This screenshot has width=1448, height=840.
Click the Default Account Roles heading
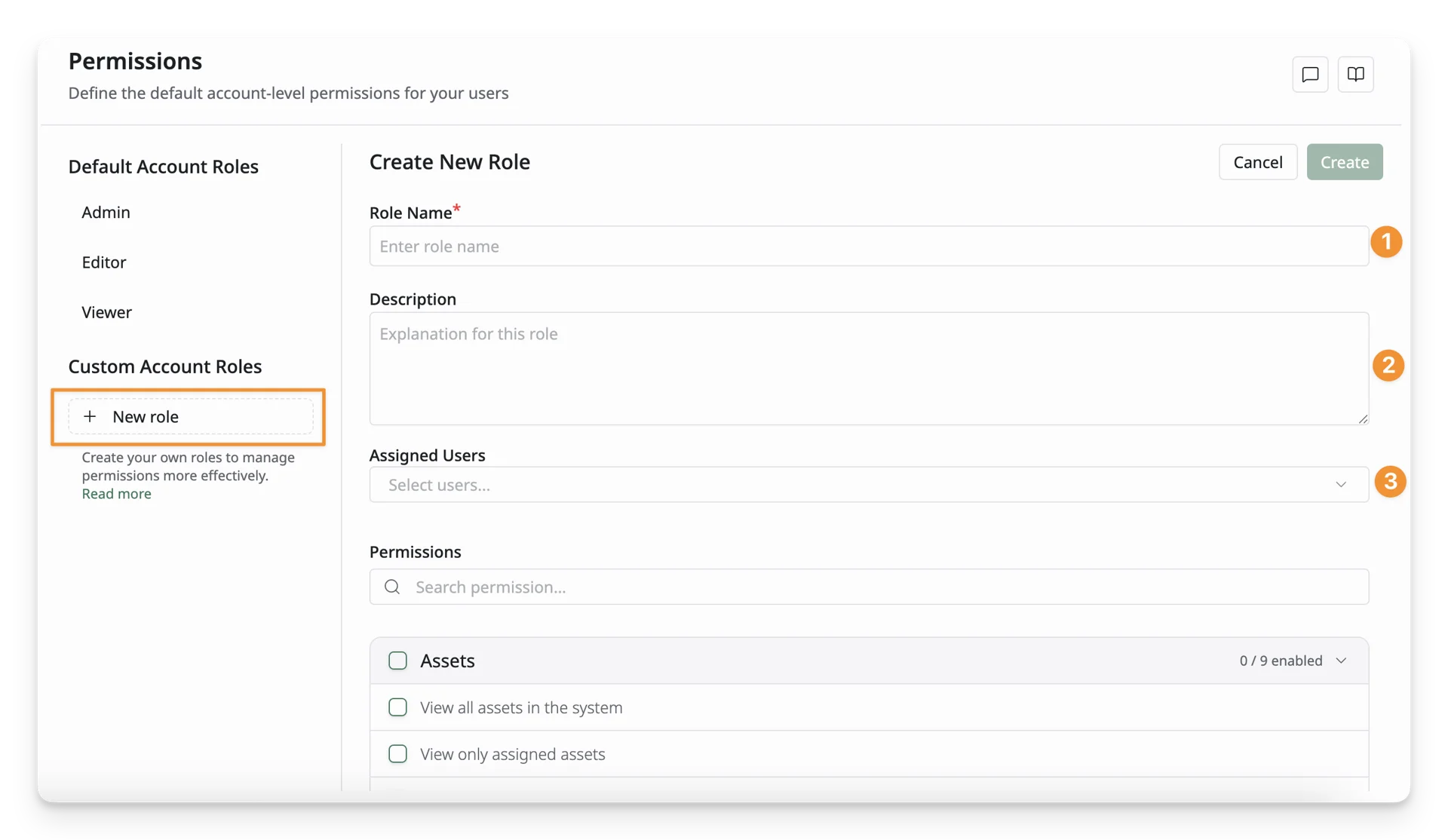(x=164, y=167)
